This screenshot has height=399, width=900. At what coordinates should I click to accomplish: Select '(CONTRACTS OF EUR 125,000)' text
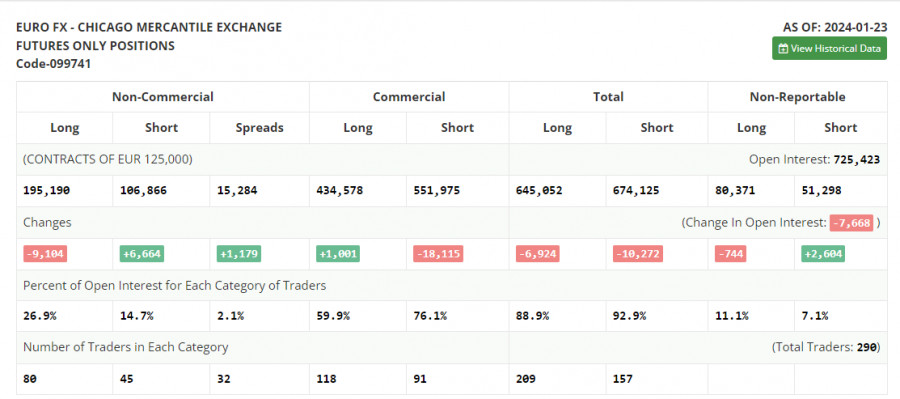107,159
